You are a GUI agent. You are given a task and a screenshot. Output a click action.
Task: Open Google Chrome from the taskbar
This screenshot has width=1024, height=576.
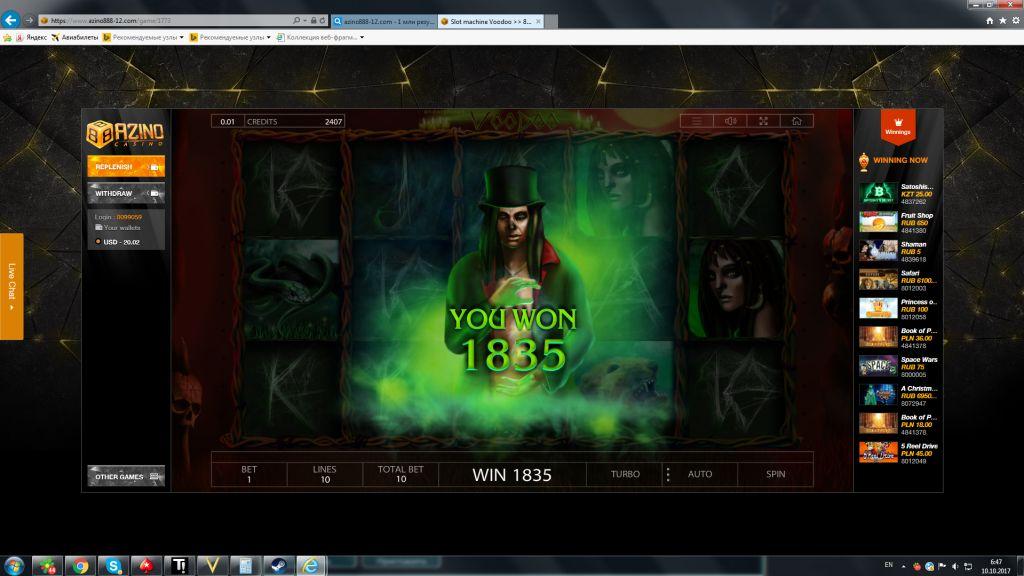click(80, 566)
